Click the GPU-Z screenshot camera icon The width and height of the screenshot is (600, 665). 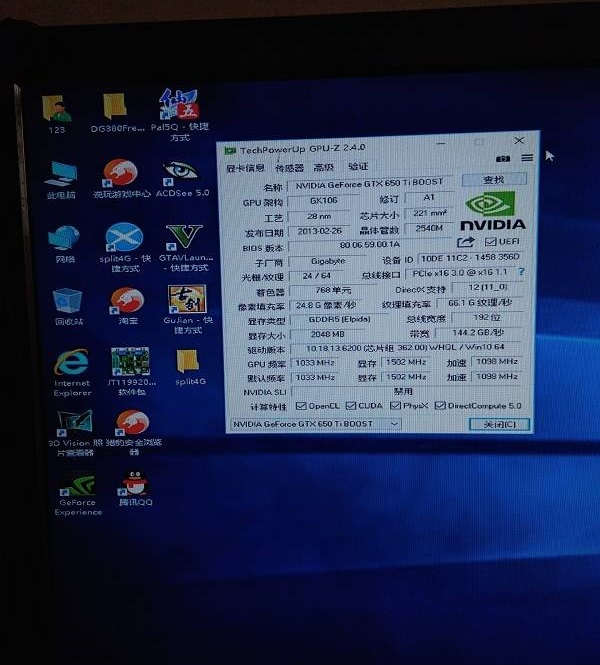coord(503,159)
